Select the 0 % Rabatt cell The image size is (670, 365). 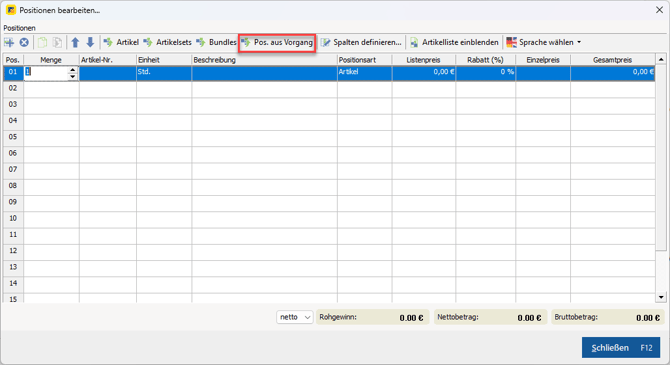coord(486,73)
